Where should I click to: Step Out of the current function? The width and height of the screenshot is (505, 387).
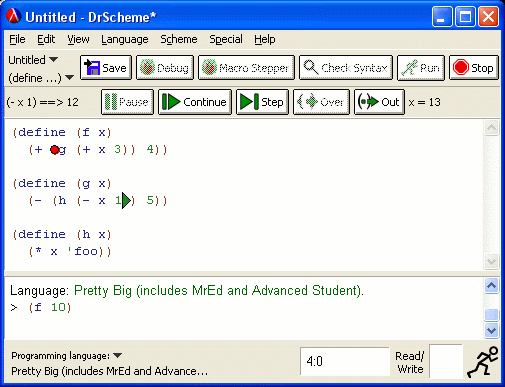point(379,102)
